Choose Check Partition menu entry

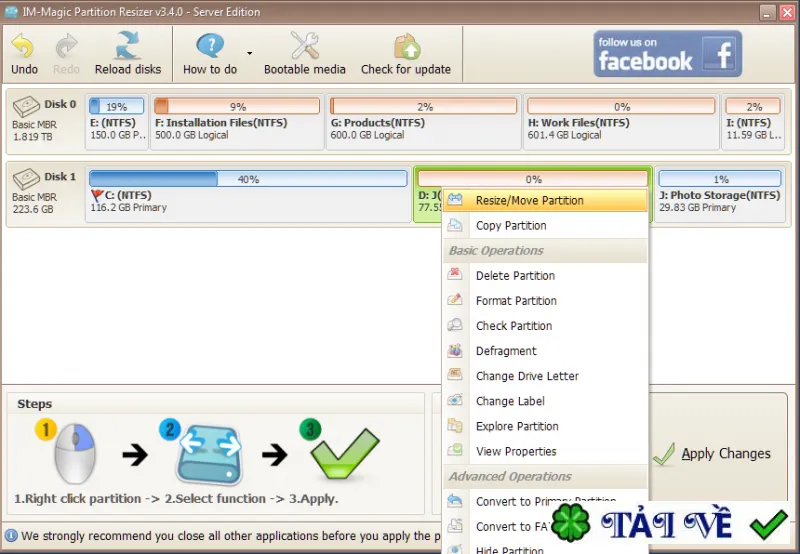(x=545, y=325)
